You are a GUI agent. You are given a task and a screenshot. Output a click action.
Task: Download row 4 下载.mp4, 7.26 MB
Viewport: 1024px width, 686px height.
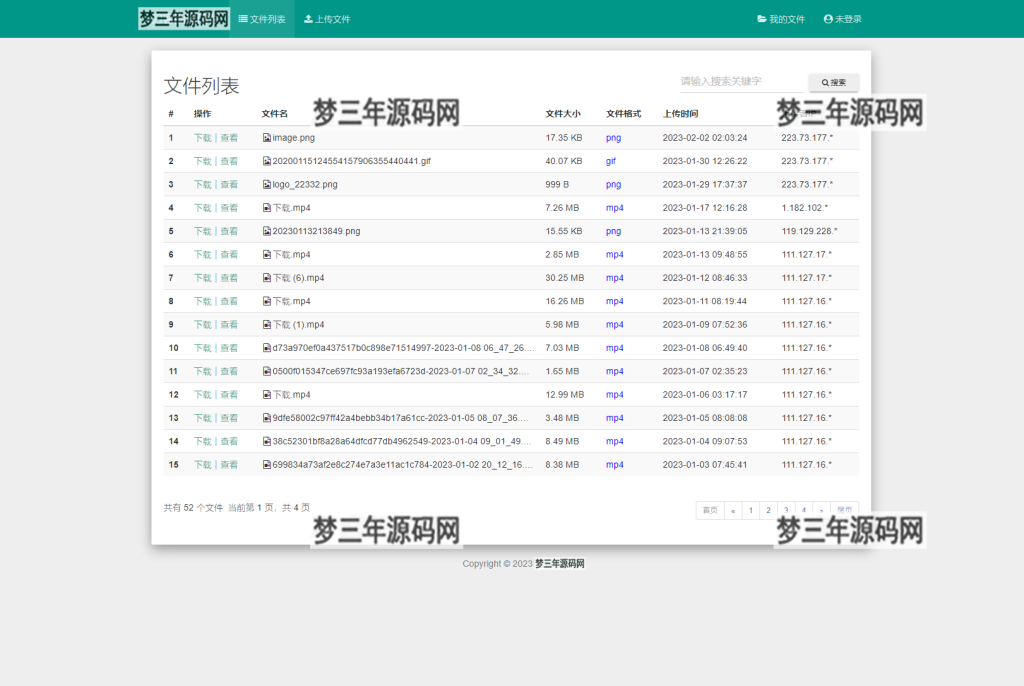pos(202,208)
